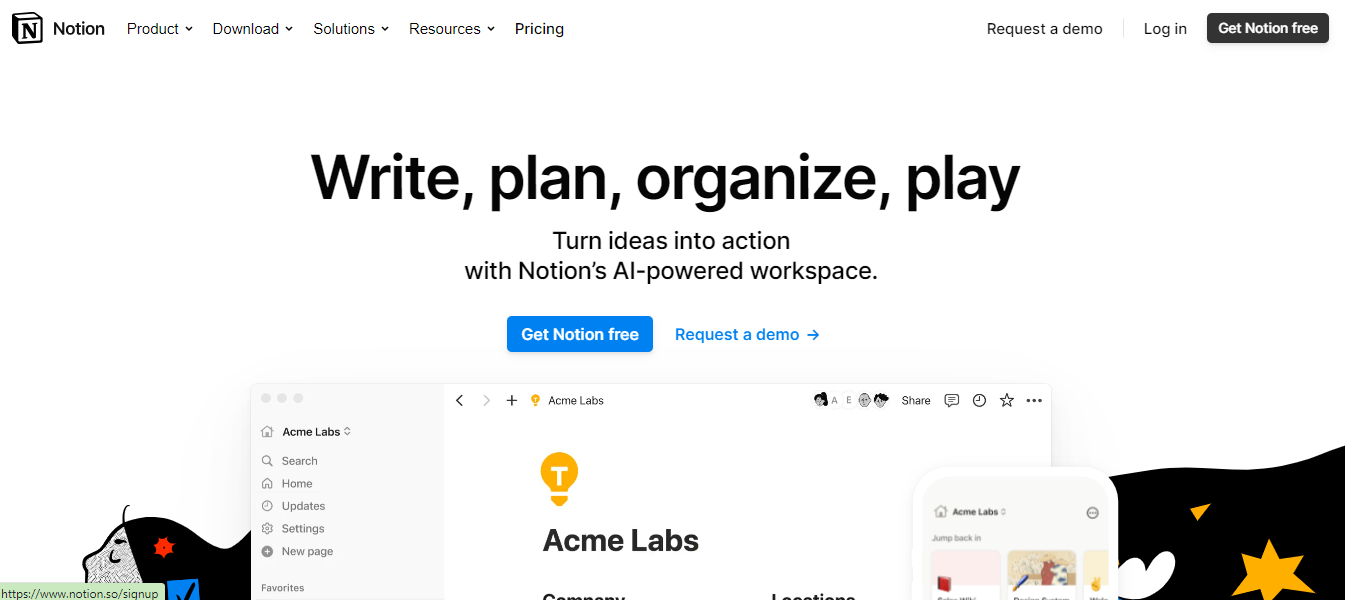Open Updates from the sidebar
Screen dimensions: 1345x600
(301, 506)
